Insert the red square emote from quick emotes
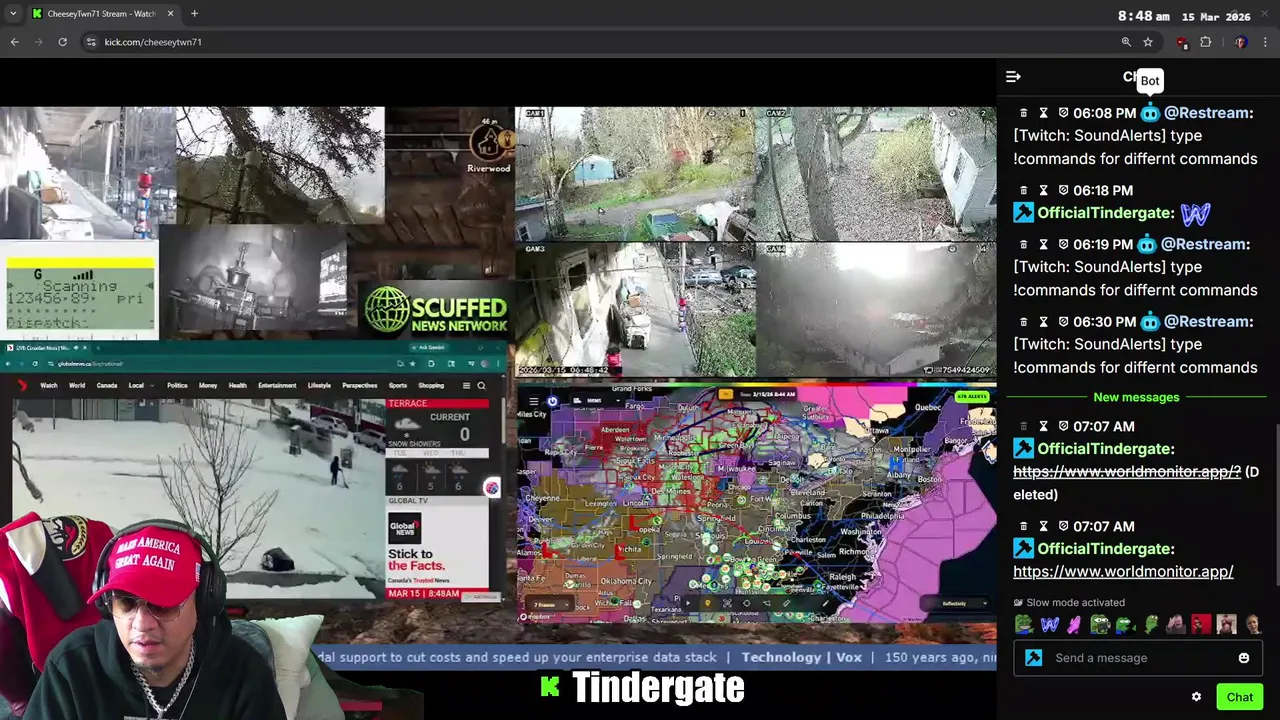Image resolution: width=1280 pixels, height=720 pixels. [1201, 625]
